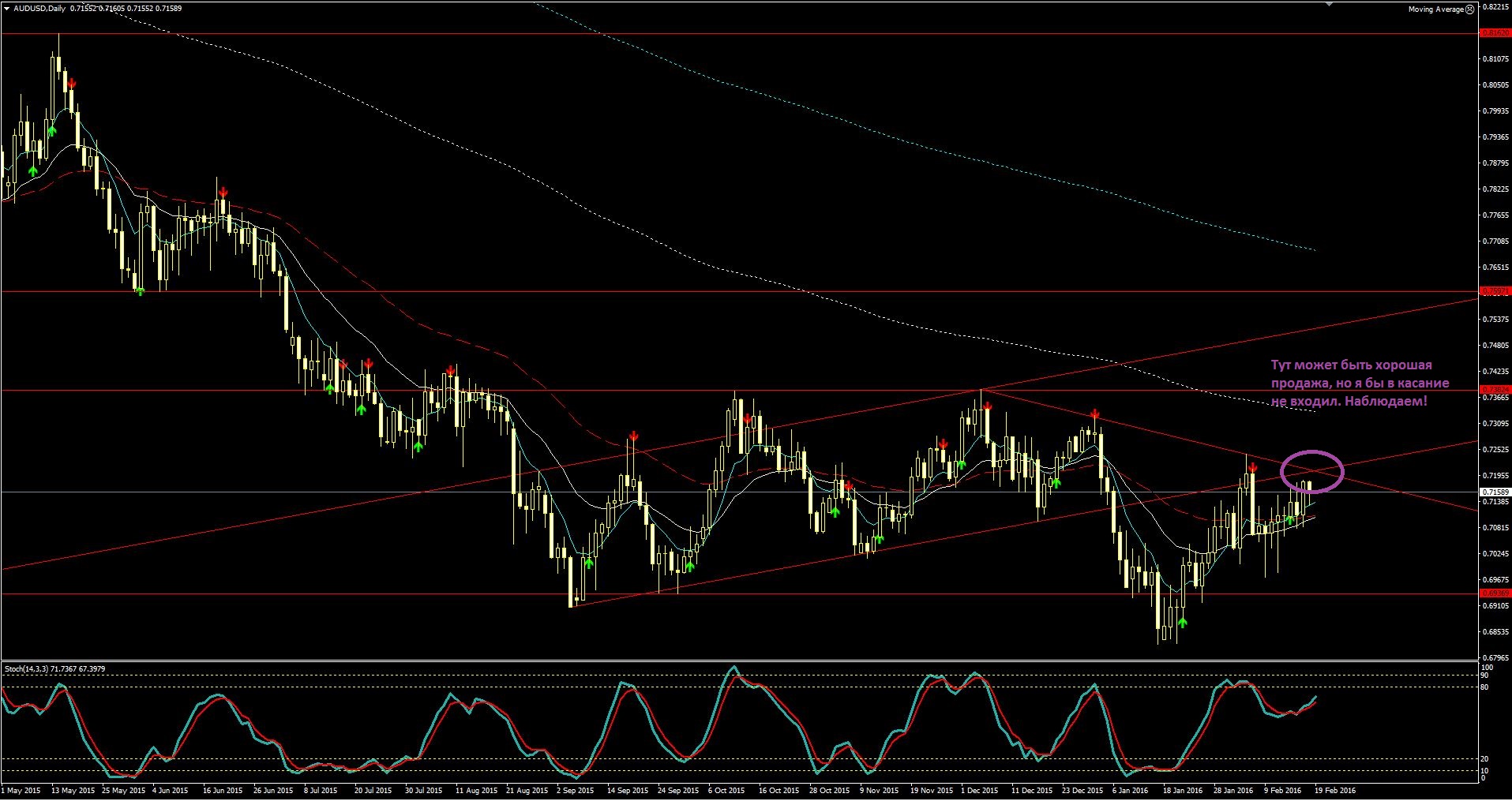
Task: Click the red 0.69369 price level tag
Action: [x=1495, y=593]
